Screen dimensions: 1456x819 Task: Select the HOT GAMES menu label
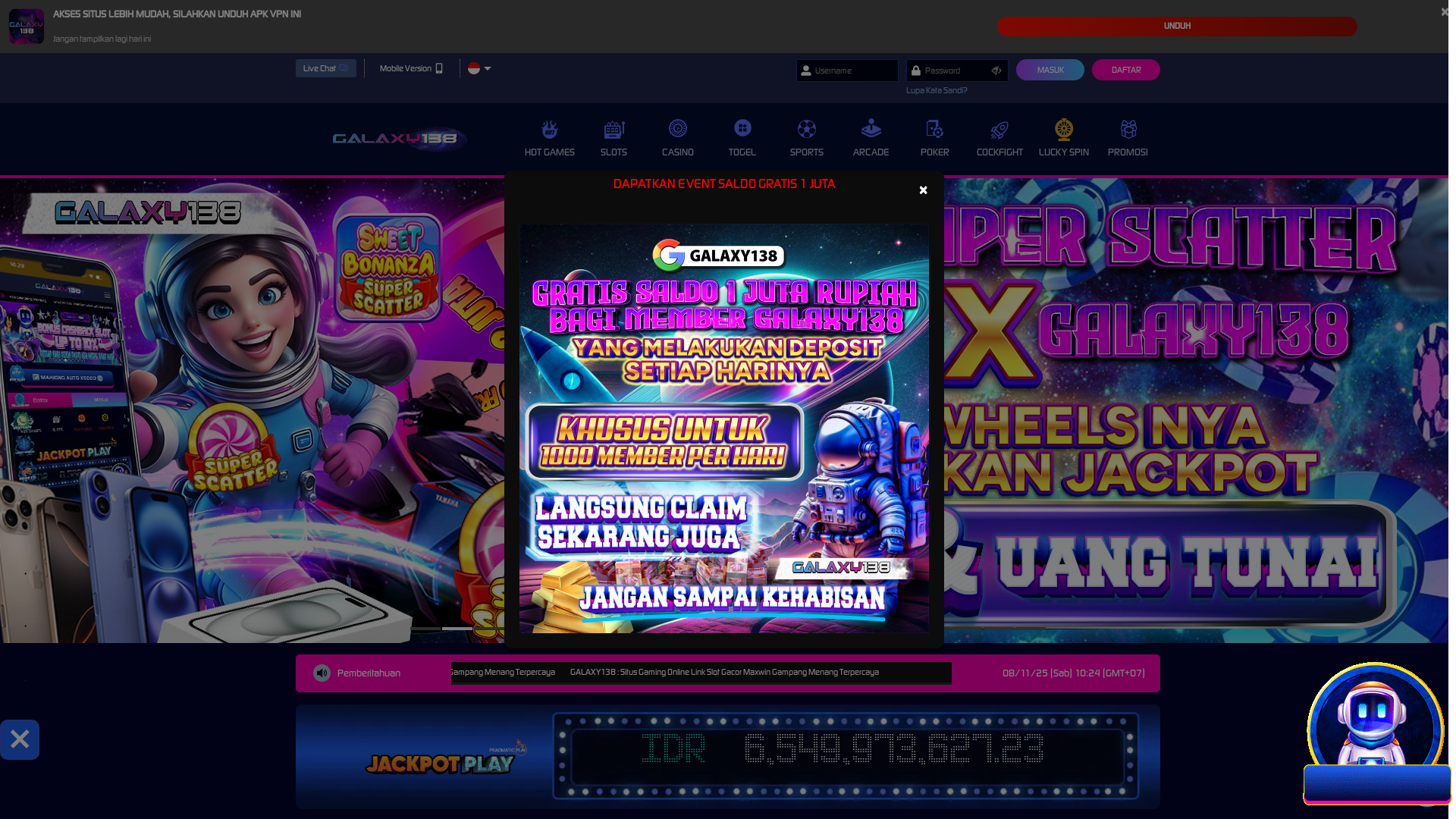(549, 152)
